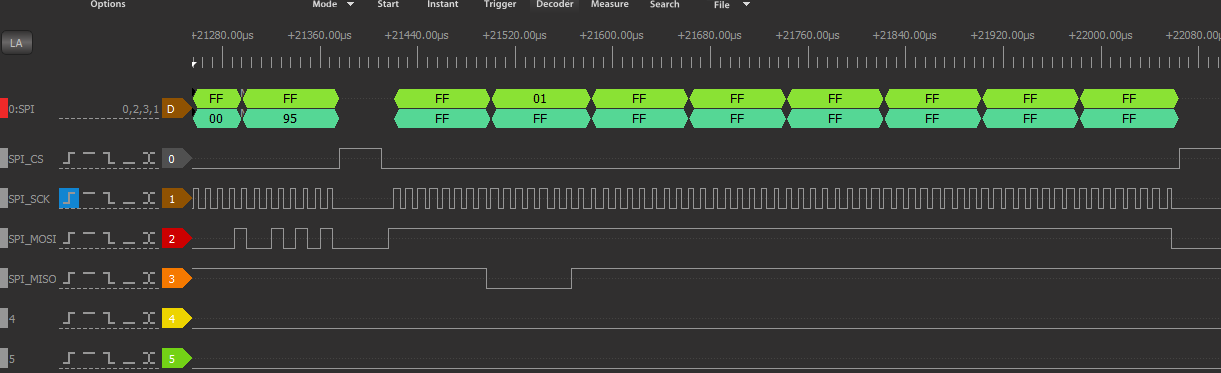Click the Mode menu label
Viewport: 1221px width, 373px height.
pos(324,5)
